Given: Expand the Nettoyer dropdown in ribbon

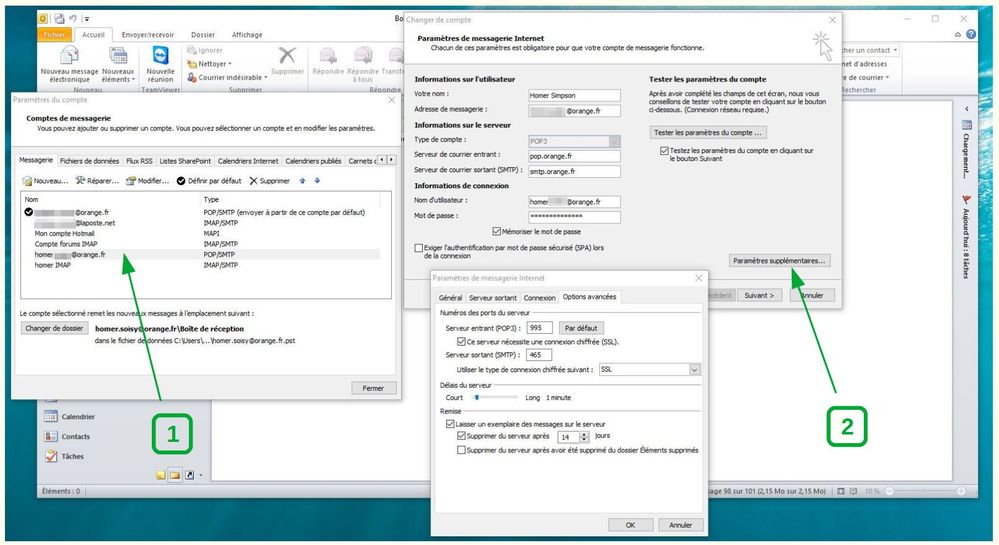Looking at the screenshot, I should tap(232, 63).
